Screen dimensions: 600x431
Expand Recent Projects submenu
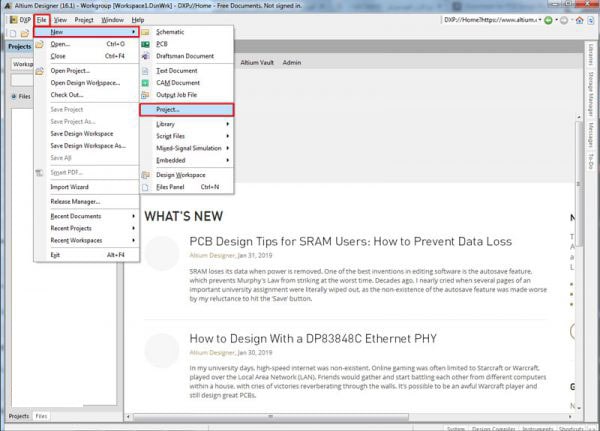(x=87, y=228)
